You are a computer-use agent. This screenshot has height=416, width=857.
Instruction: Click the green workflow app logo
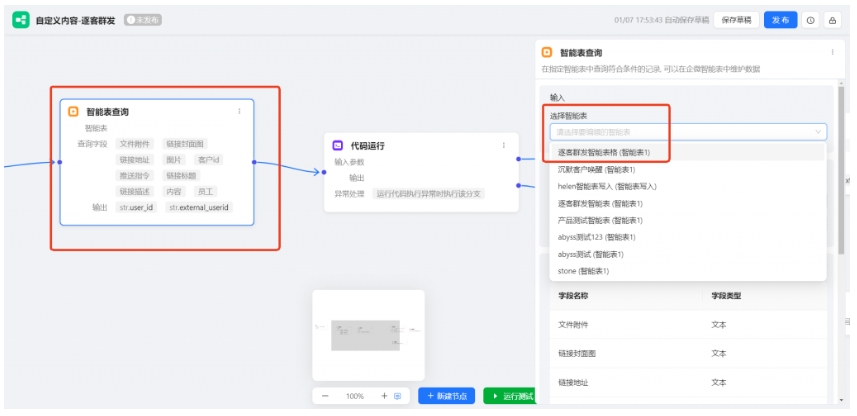21,20
